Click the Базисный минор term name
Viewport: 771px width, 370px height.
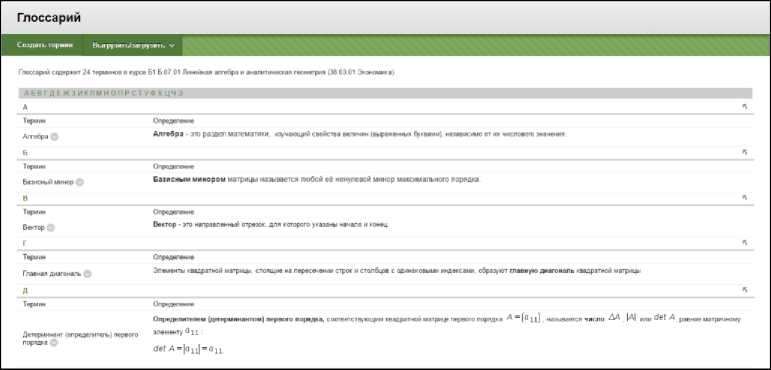(48, 182)
